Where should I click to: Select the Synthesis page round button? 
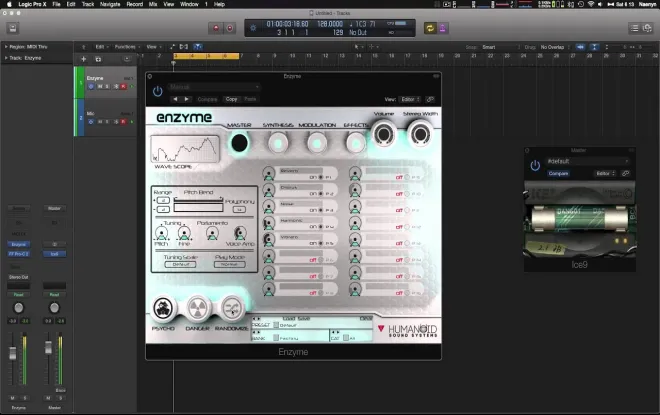pyautogui.click(x=278, y=143)
